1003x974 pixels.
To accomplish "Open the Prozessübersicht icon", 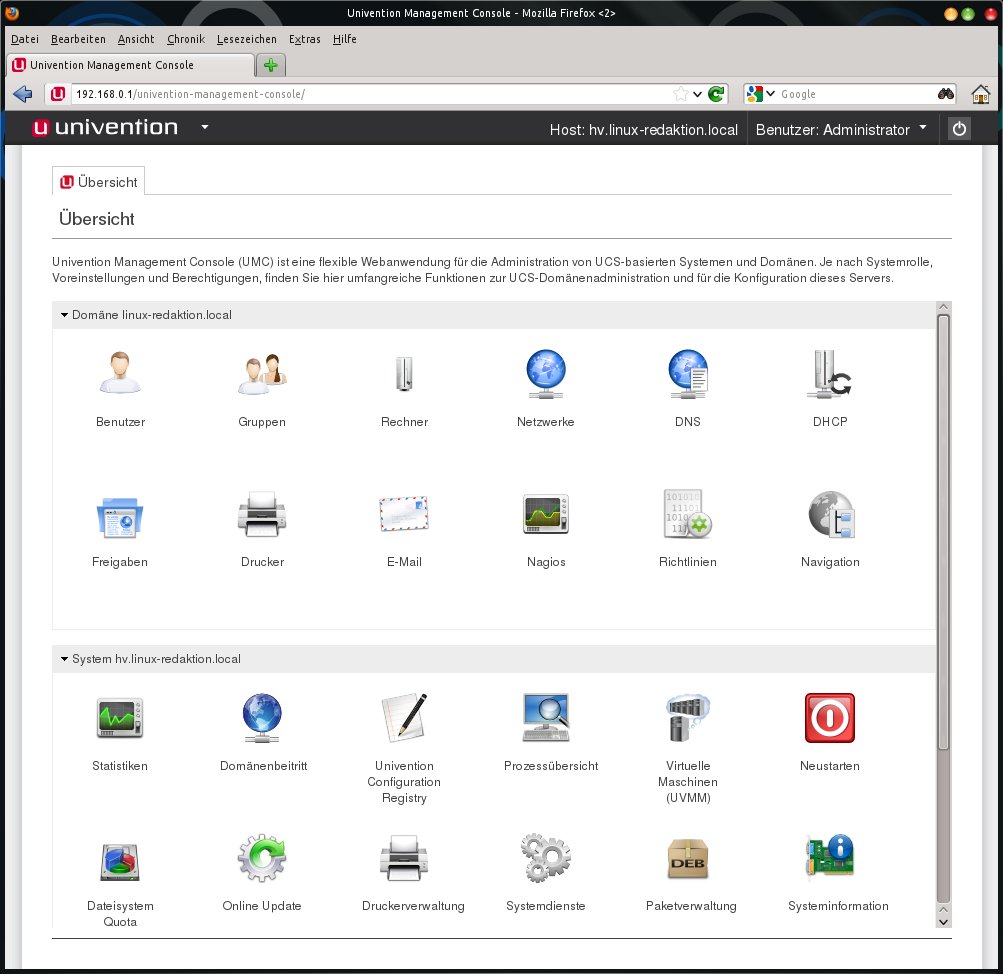I will (546, 718).
